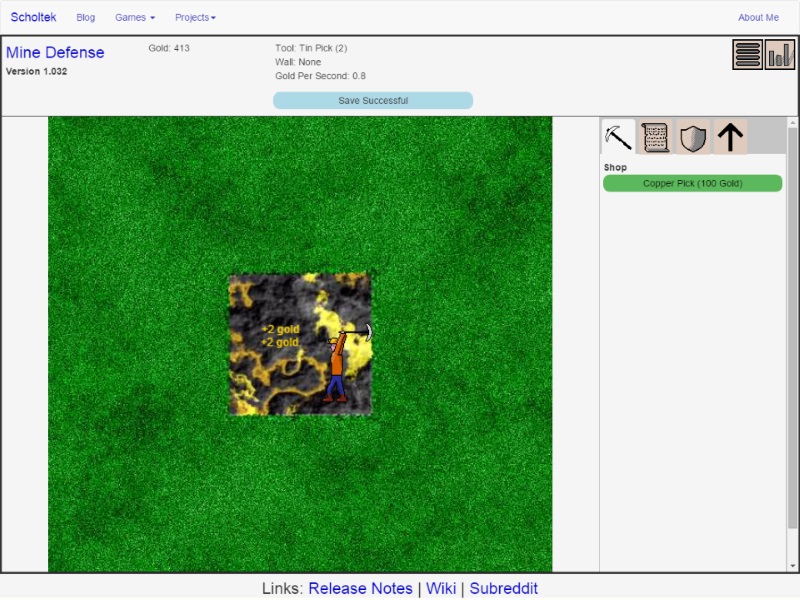800x600 pixels.
Task: Open the Release Notes link
Action: (360, 588)
